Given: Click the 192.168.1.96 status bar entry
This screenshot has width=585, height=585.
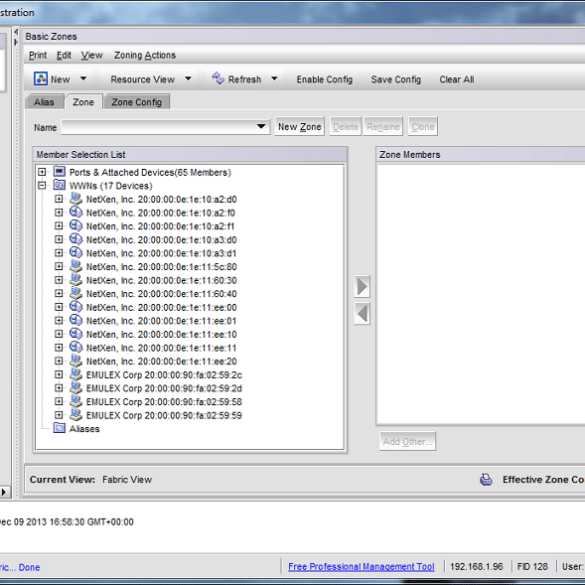Looking at the screenshot, I should [476, 566].
